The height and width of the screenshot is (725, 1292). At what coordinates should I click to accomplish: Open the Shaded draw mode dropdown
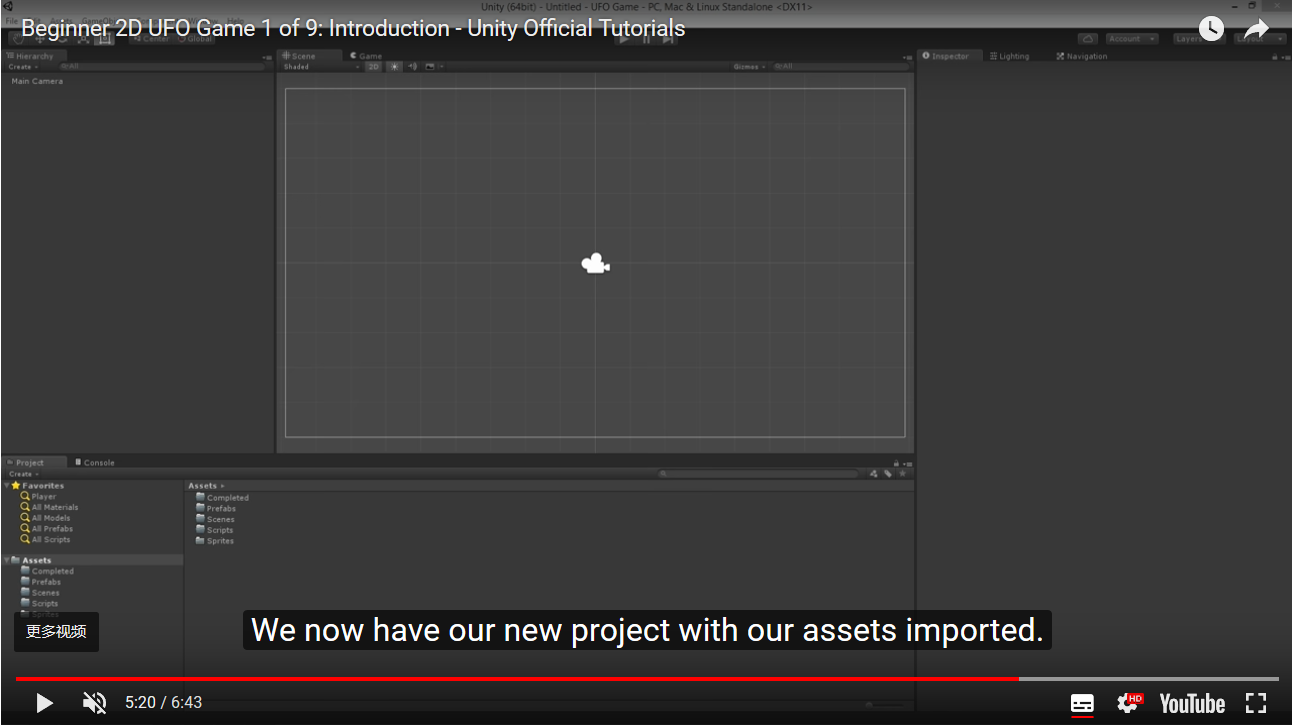coord(320,67)
